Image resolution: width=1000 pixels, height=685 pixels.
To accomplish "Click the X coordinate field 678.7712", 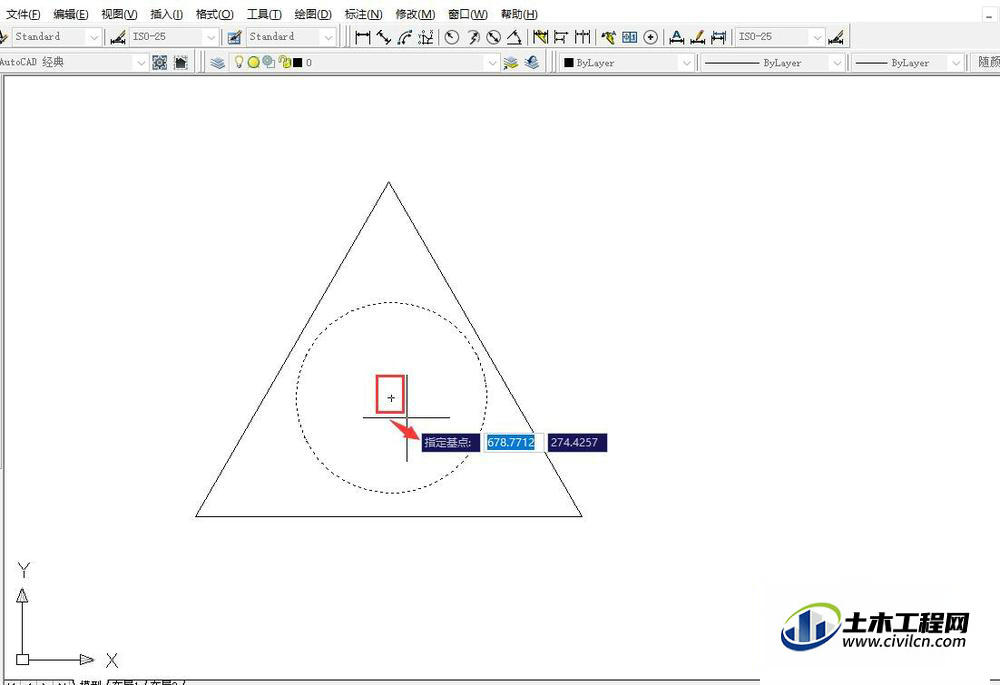I will 513,443.
